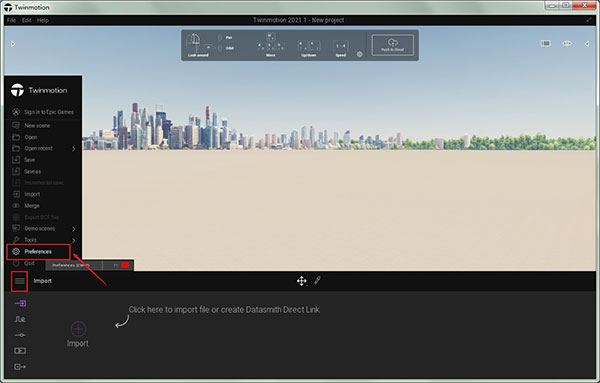Open the Export tab icon in the sidebar
This screenshot has width=600, height=383.
20,367
